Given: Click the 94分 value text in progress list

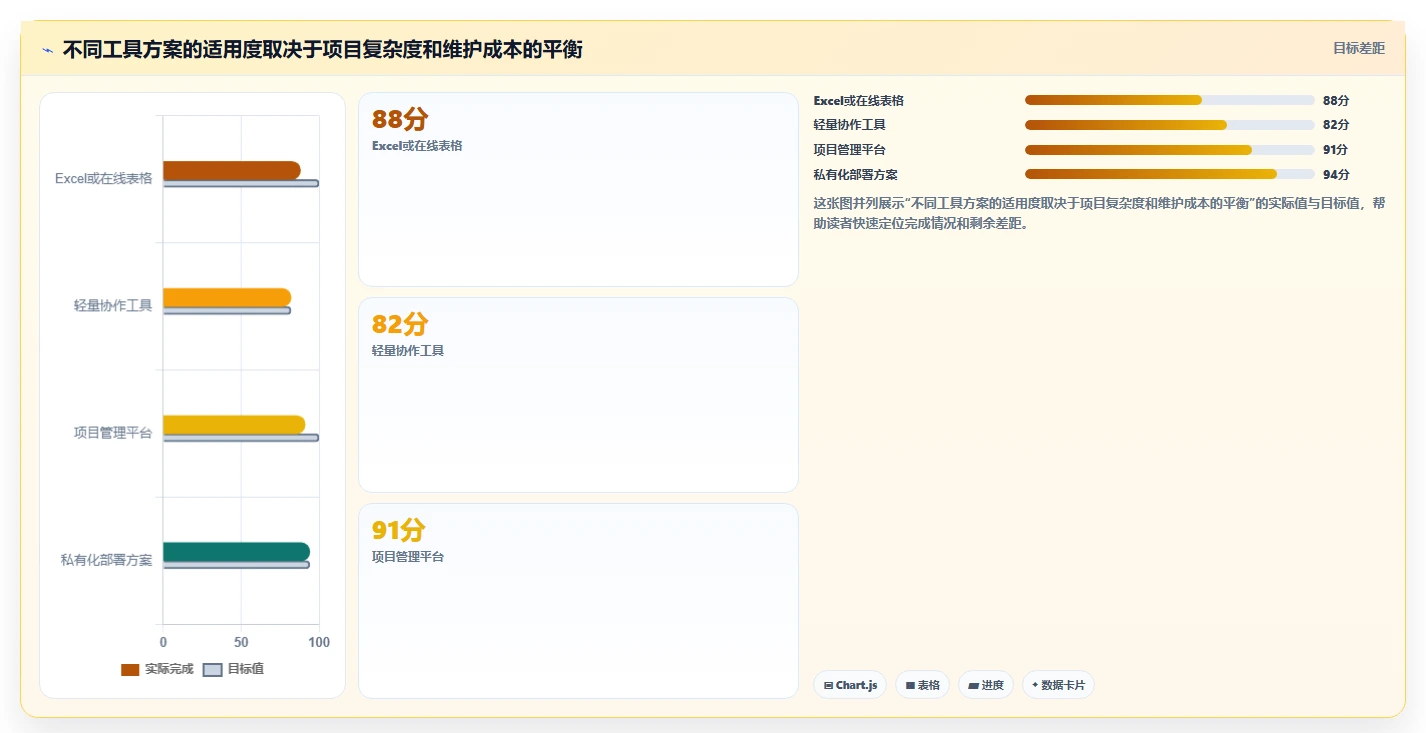Looking at the screenshot, I should point(1336,174).
